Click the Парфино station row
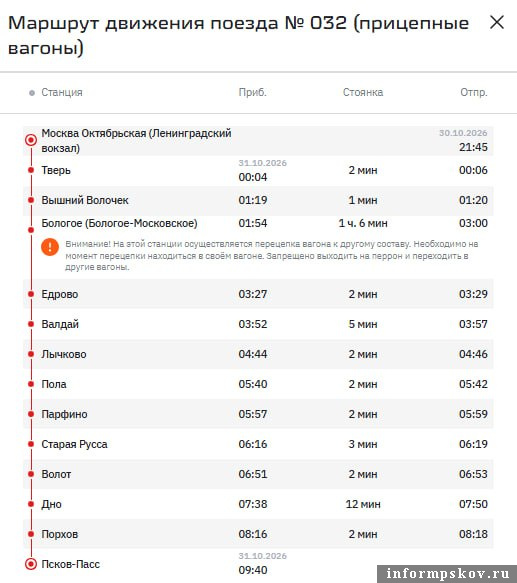517x583 pixels. 258,414
